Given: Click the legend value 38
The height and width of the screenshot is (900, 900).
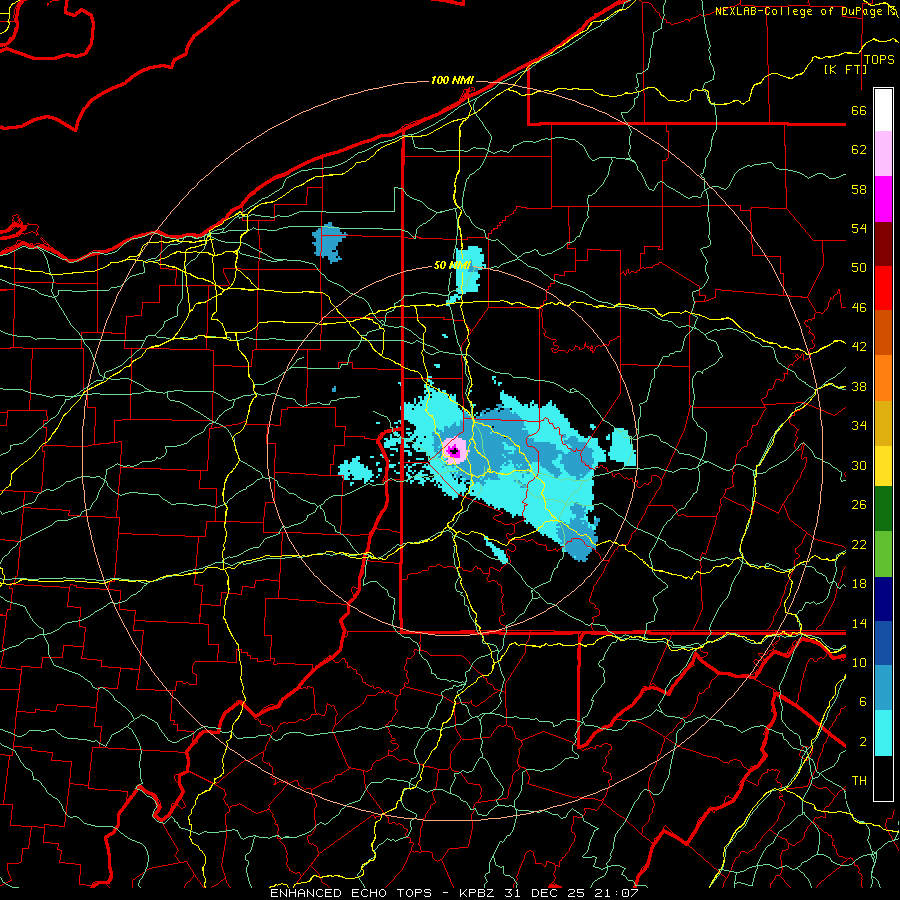Looking at the screenshot, I should [859, 387].
